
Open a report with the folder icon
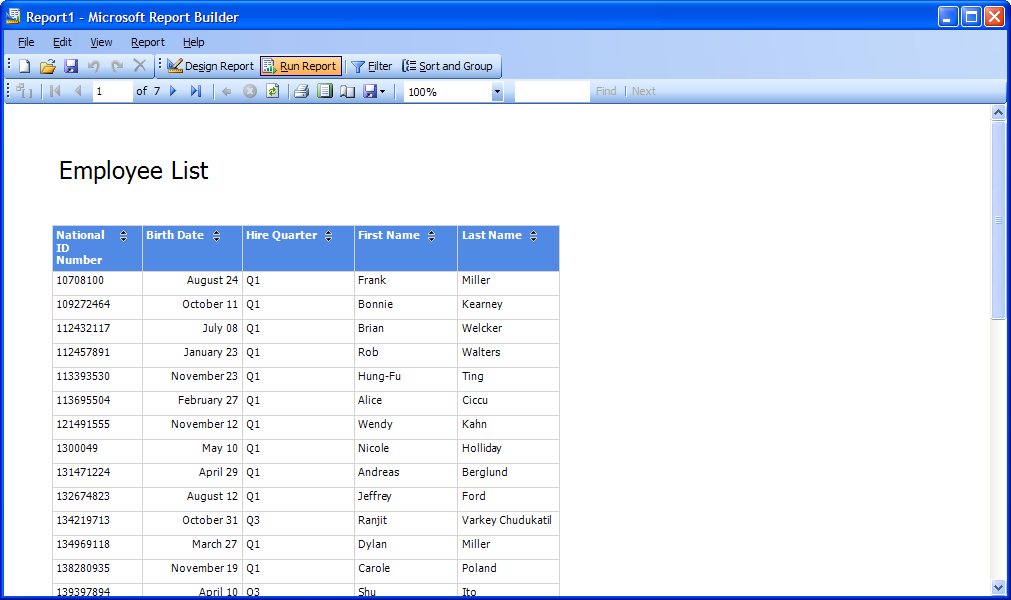pos(47,67)
